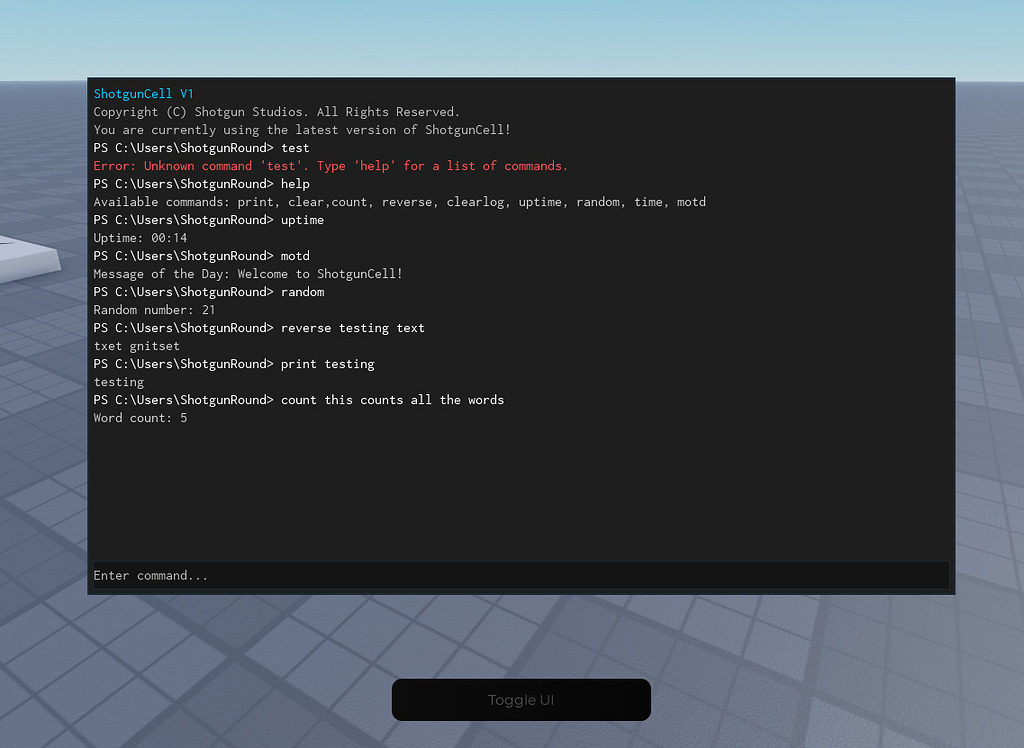Select the ShotgunCell V1 title text
Viewport: 1024px width, 748px height.
pyautogui.click(x=144, y=93)
